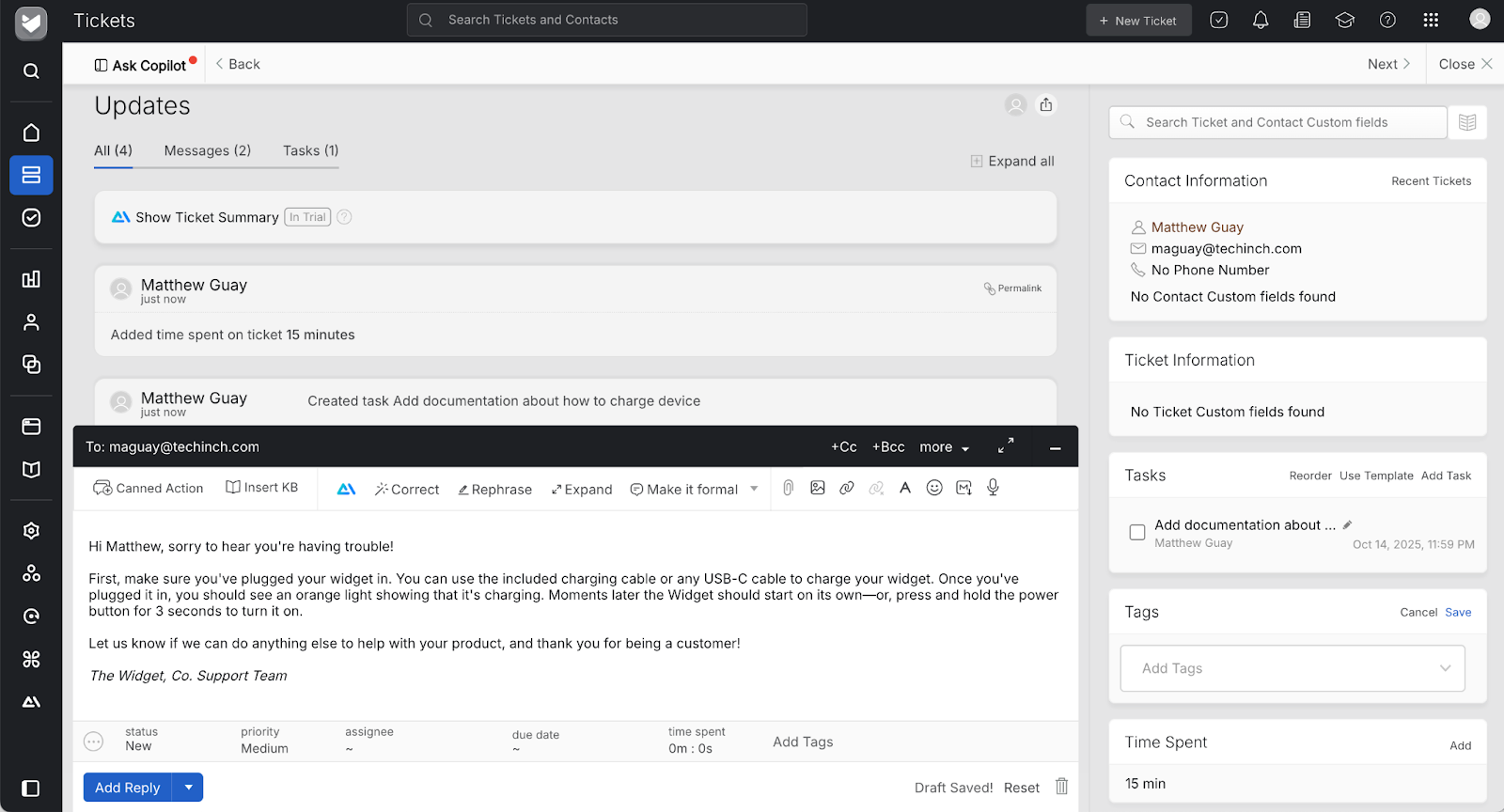This screenshot has height=812, width=1504.
Task: Open the search icon in left sidebar
Action: pos(31,71)
